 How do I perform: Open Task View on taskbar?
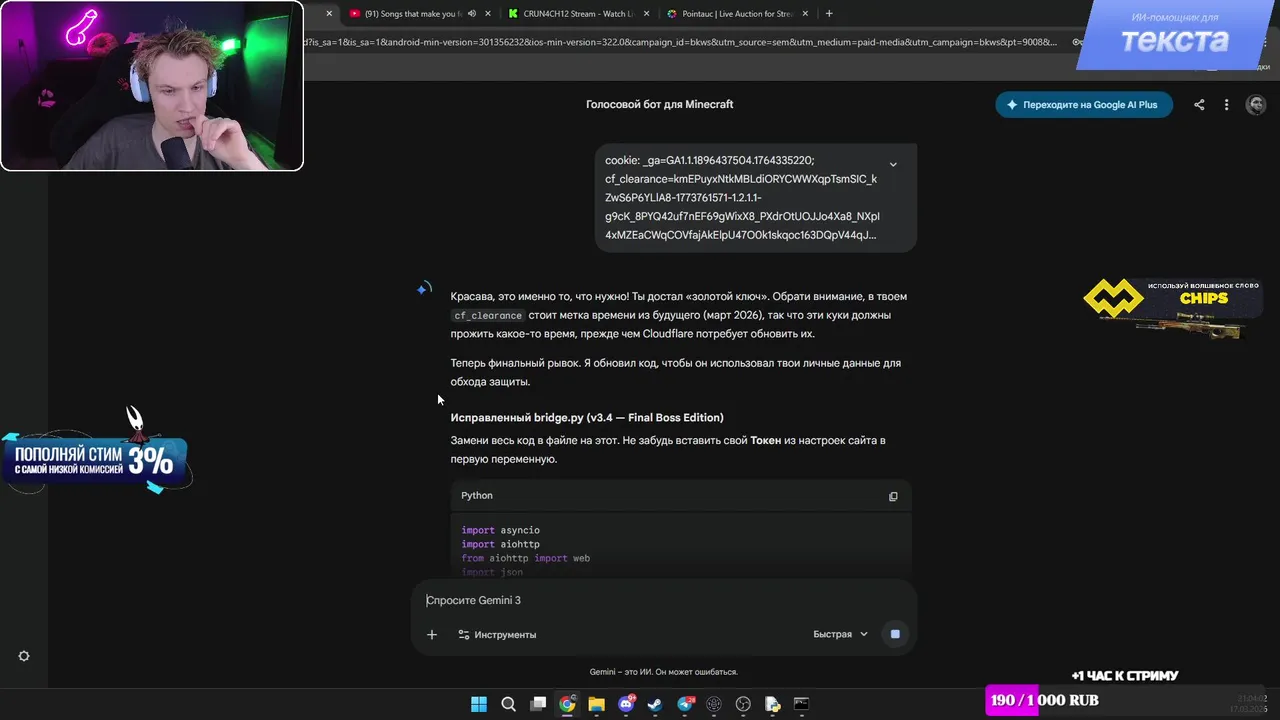(x=538, y=704)
